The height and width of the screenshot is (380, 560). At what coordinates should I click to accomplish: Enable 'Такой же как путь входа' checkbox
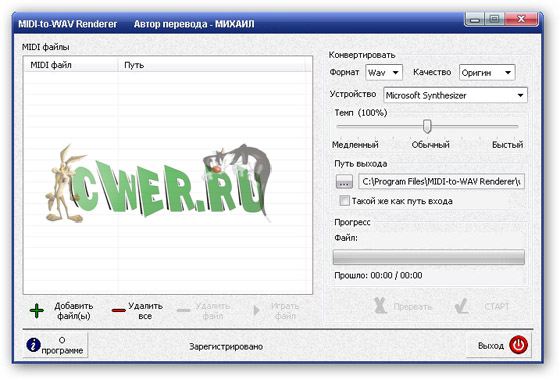pyautogui.click(x=344, y=200)
